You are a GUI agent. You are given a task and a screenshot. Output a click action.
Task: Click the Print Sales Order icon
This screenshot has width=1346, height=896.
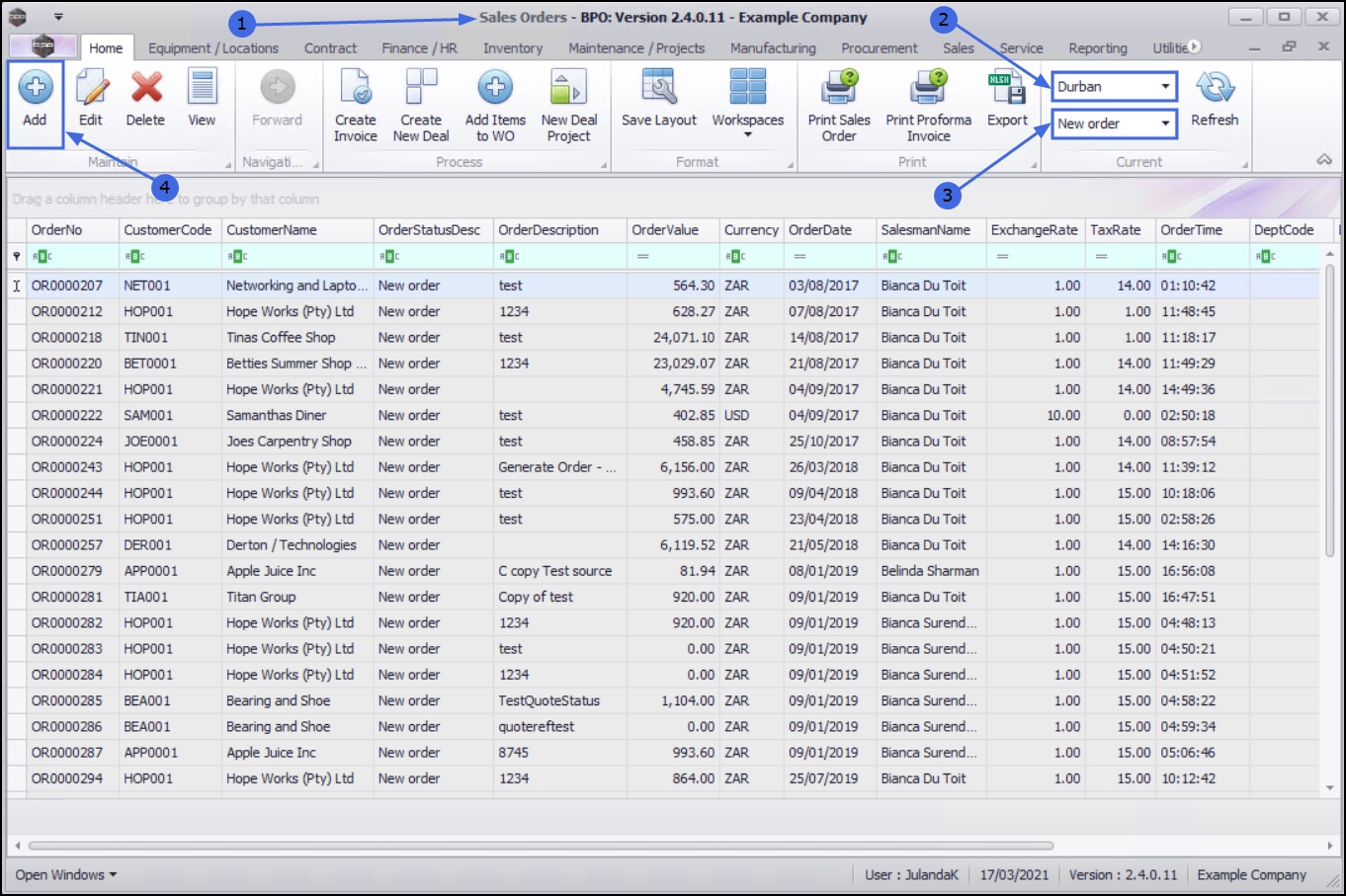pos(839,88)
